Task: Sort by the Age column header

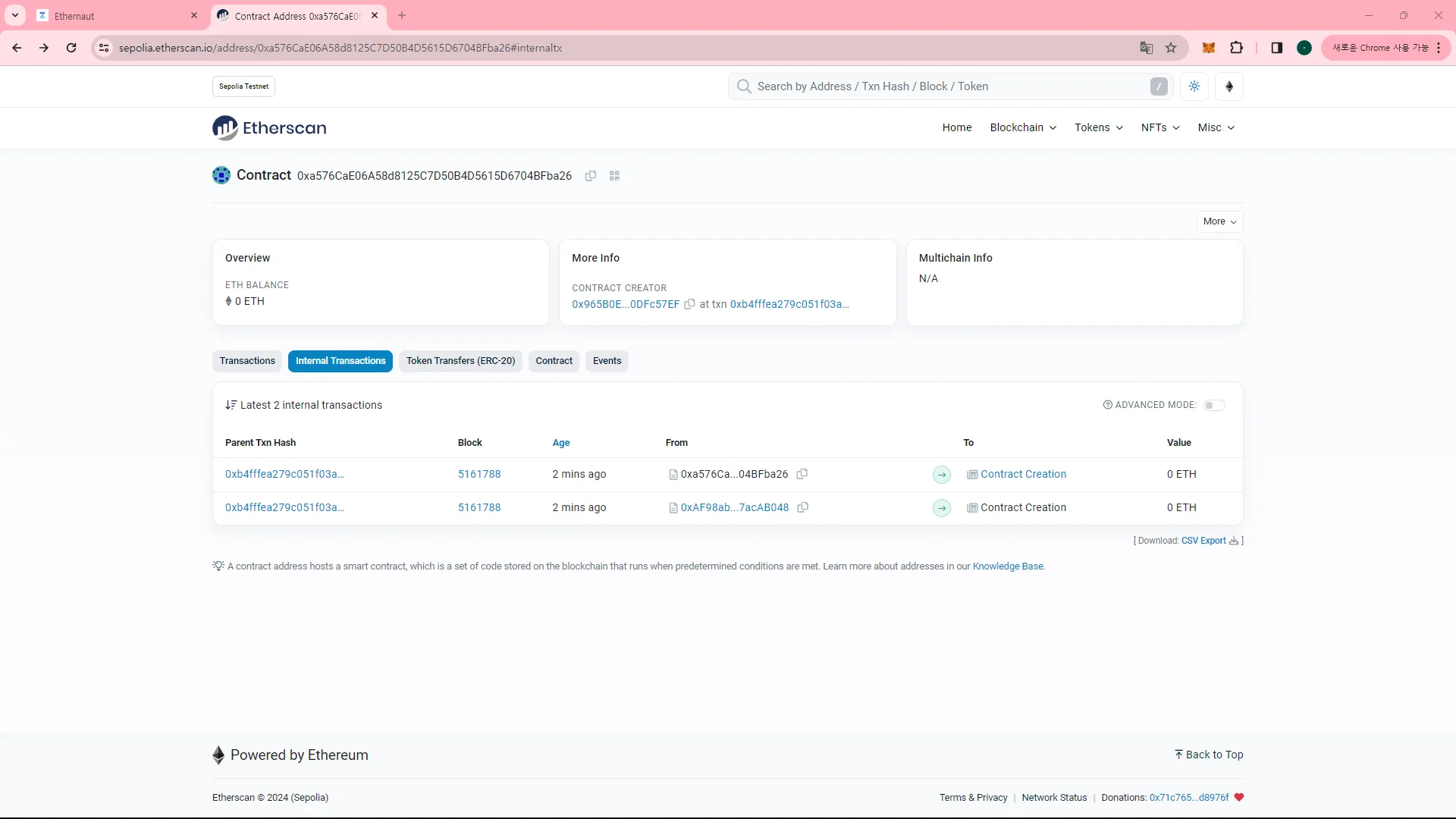Action: pyautogui.click(x=561, y=443)
